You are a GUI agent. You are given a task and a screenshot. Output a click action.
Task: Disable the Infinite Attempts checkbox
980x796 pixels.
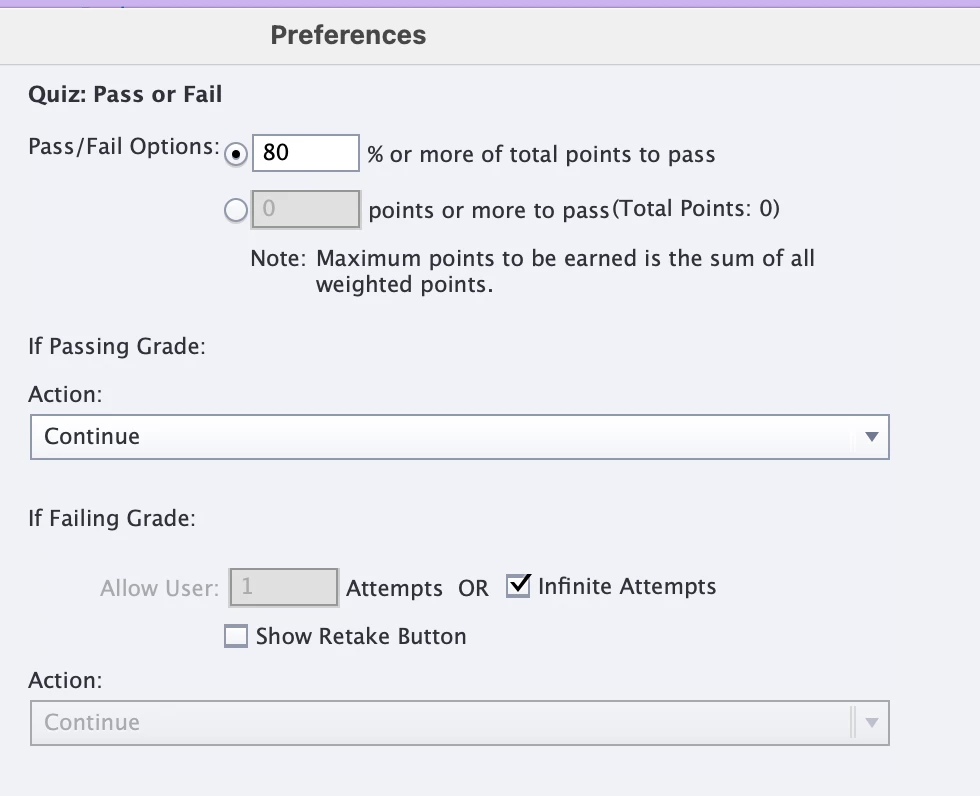click(x=518, y=586)
